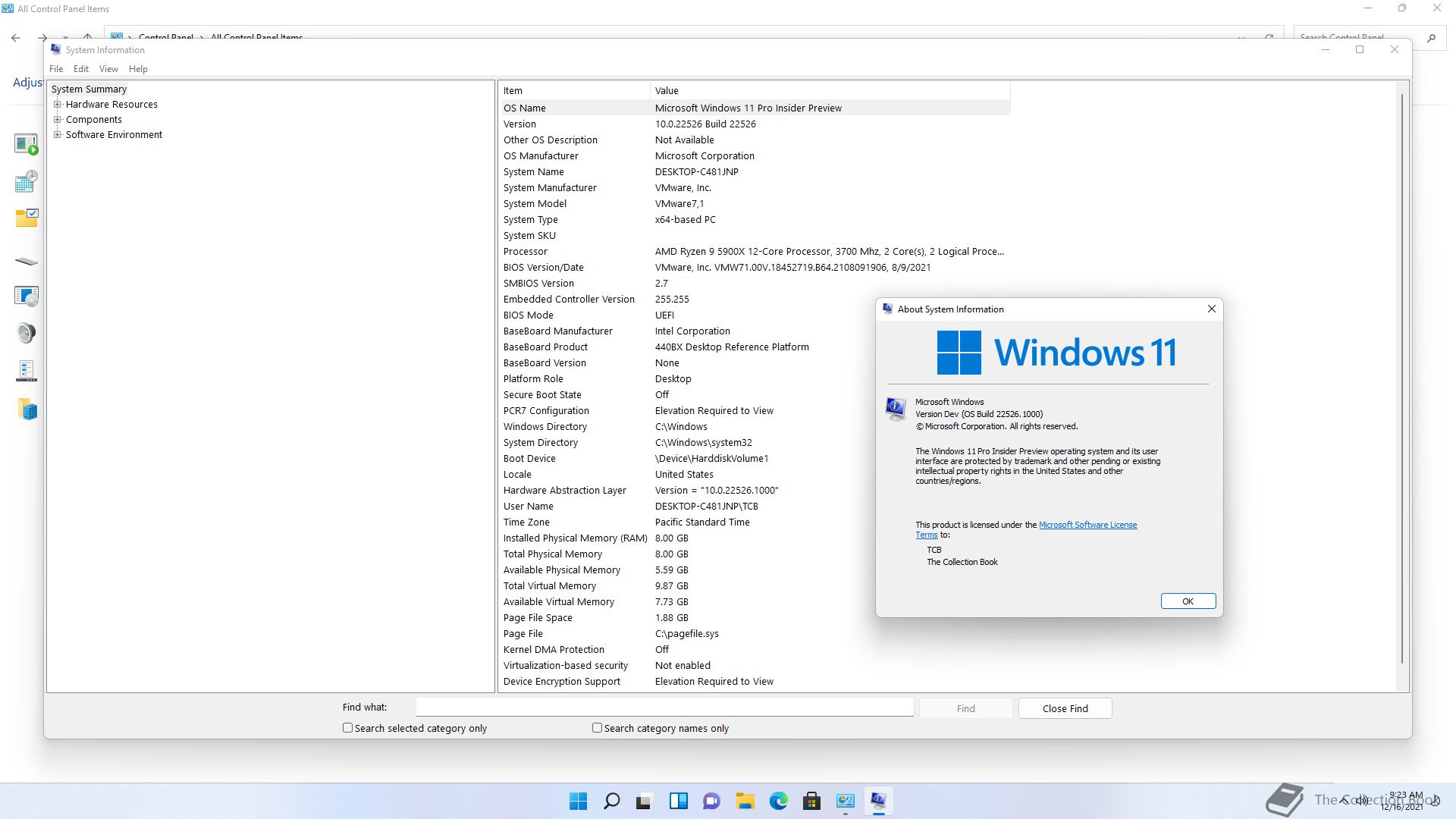
Task: Select the BIOS Version/Date row
Action: pos(755,267)
